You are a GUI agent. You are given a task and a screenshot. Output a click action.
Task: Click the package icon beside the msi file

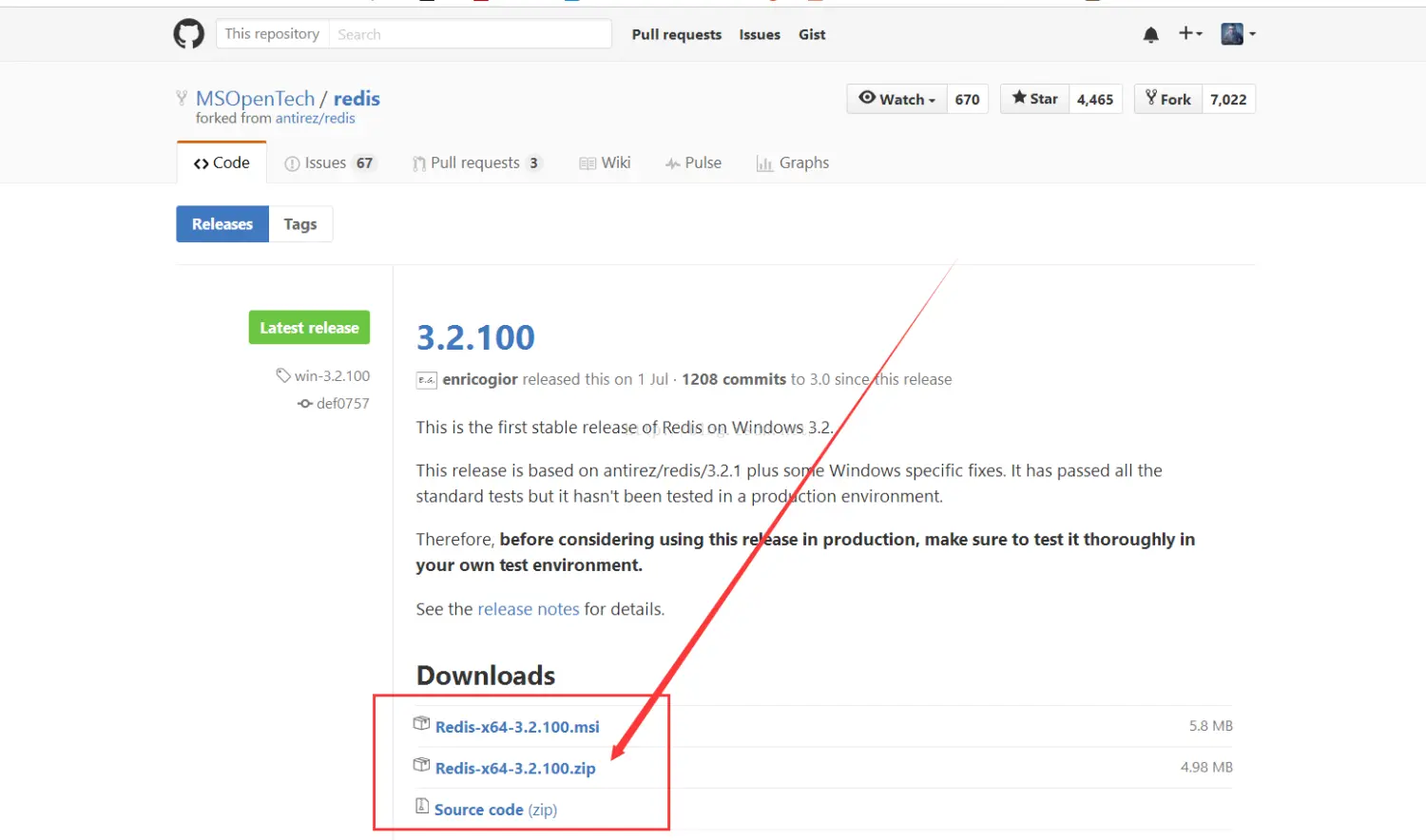(421, 724)
